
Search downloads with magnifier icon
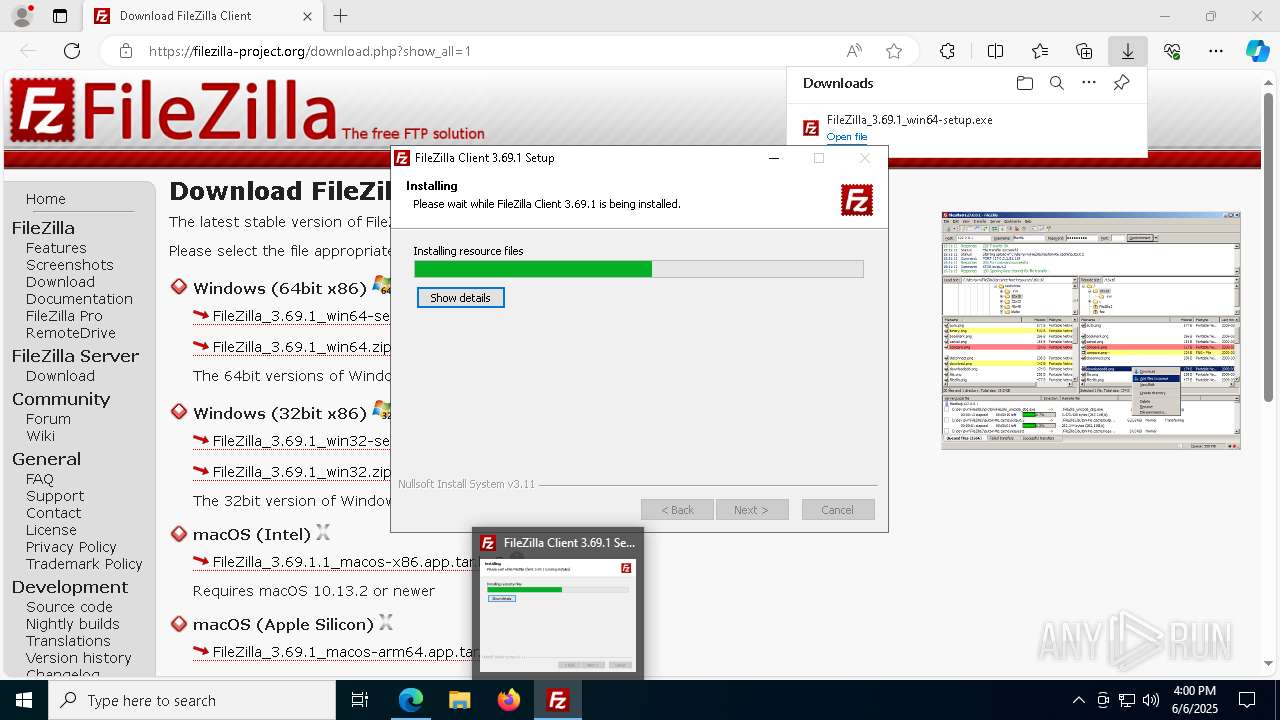(x=1057, y=83)
